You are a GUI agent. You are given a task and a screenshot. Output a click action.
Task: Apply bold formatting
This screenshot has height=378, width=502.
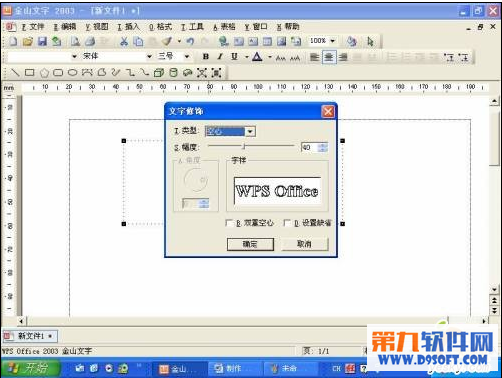click(x=206, y=57)
